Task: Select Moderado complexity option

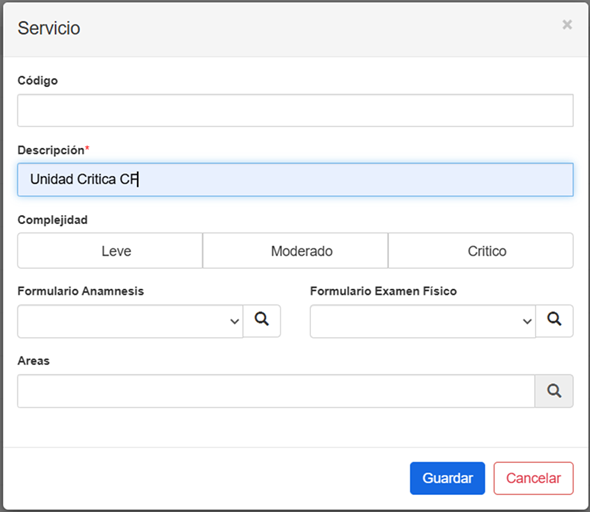Action: [295, 251]
